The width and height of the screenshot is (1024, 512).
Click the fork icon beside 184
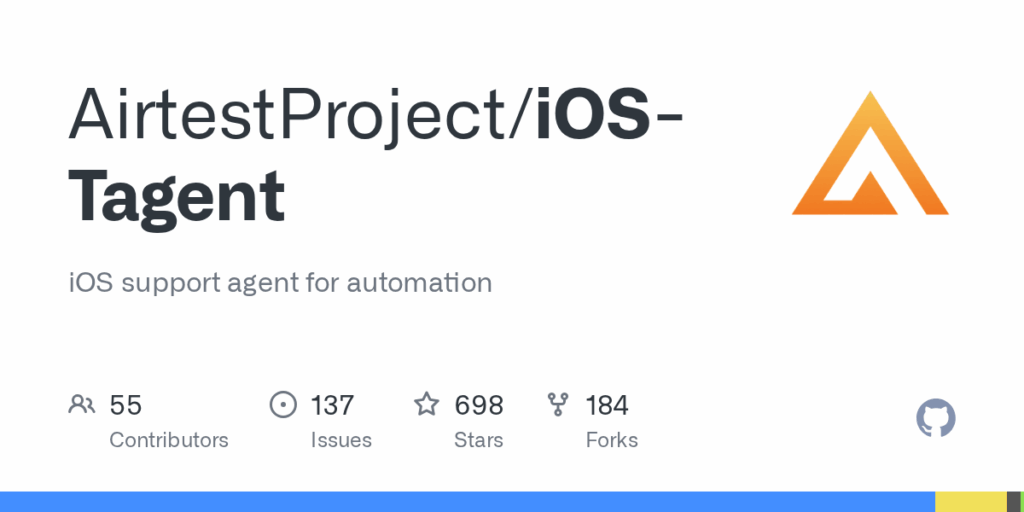click(558, 405)
